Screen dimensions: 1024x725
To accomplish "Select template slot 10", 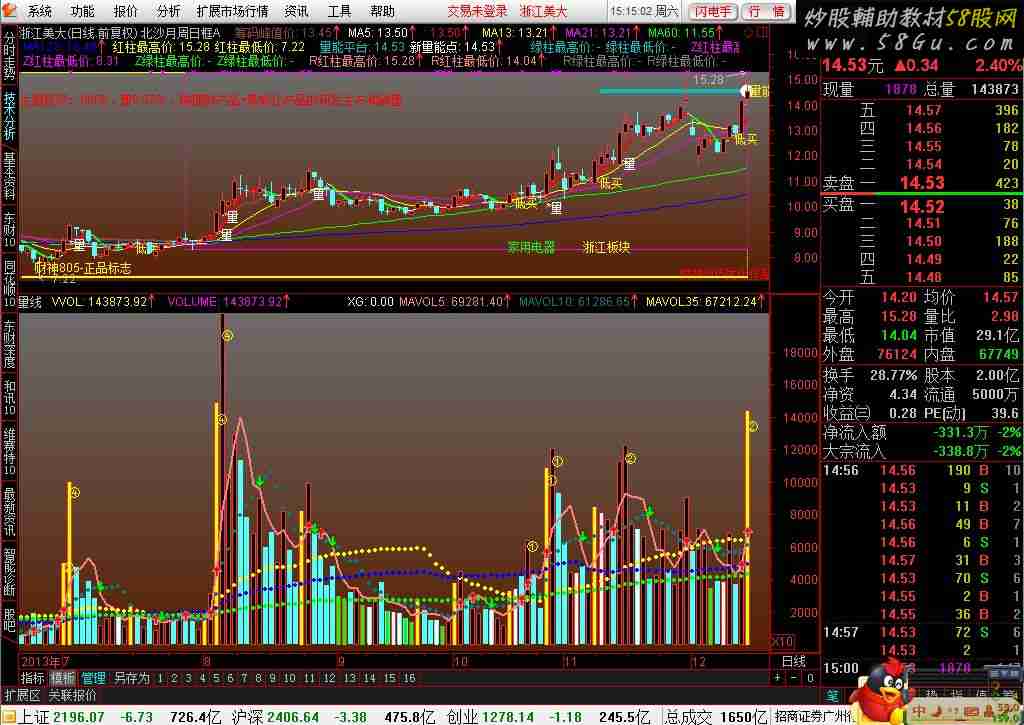I will tap(289, 678).
